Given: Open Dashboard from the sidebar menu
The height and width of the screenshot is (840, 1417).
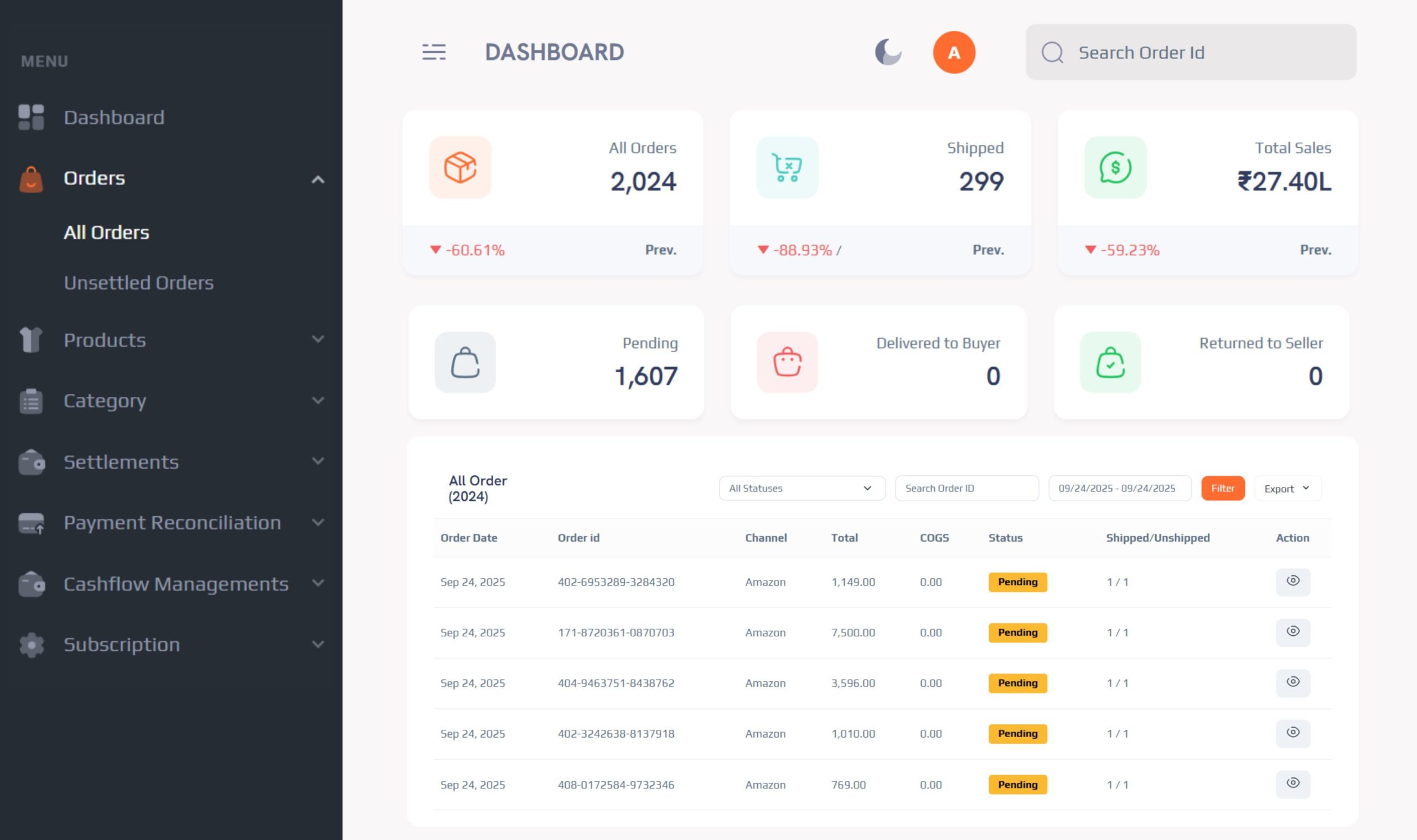Looking at the screenshot, I should point(113,117).
